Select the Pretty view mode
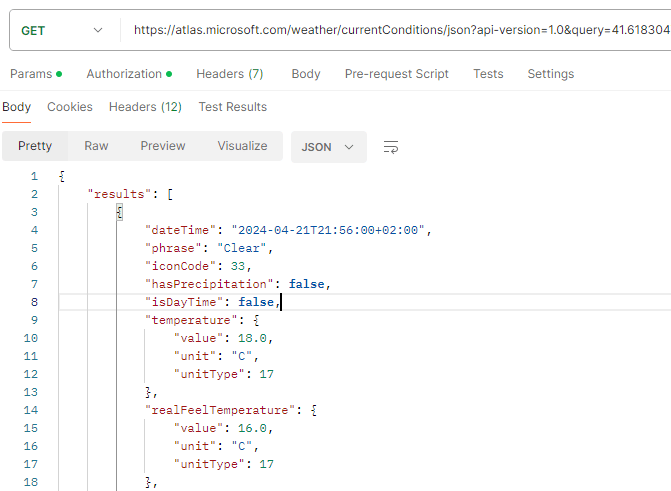671x491 pixels. (x=35, y=146)
